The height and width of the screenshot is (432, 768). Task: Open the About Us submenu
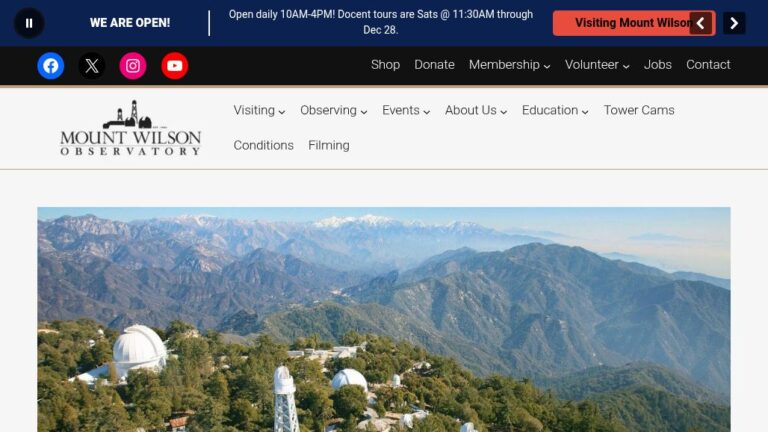(476, 111)
